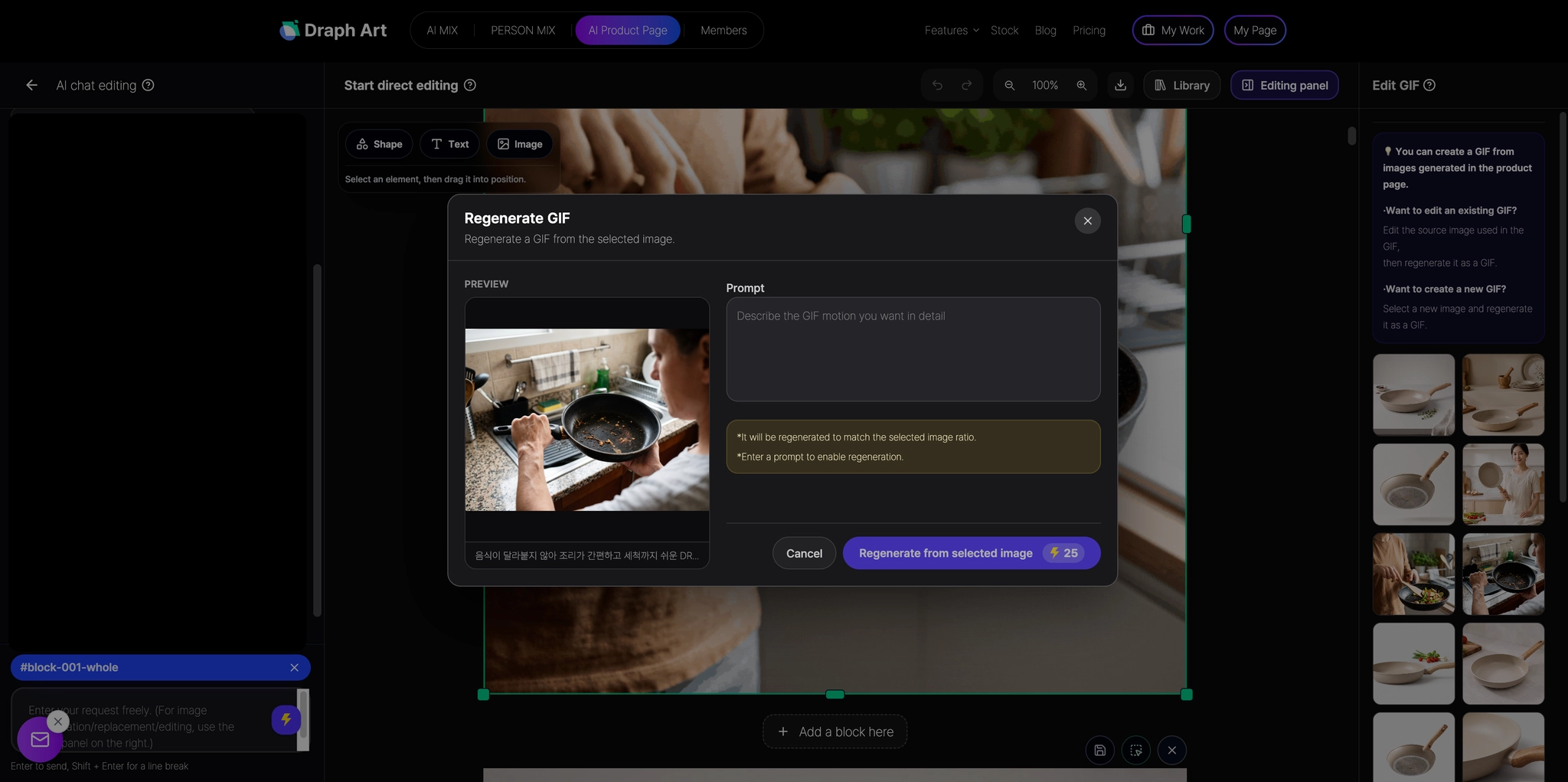Open the Pricing link
Screen dimensions: 1568x782
pos(1089,31)
